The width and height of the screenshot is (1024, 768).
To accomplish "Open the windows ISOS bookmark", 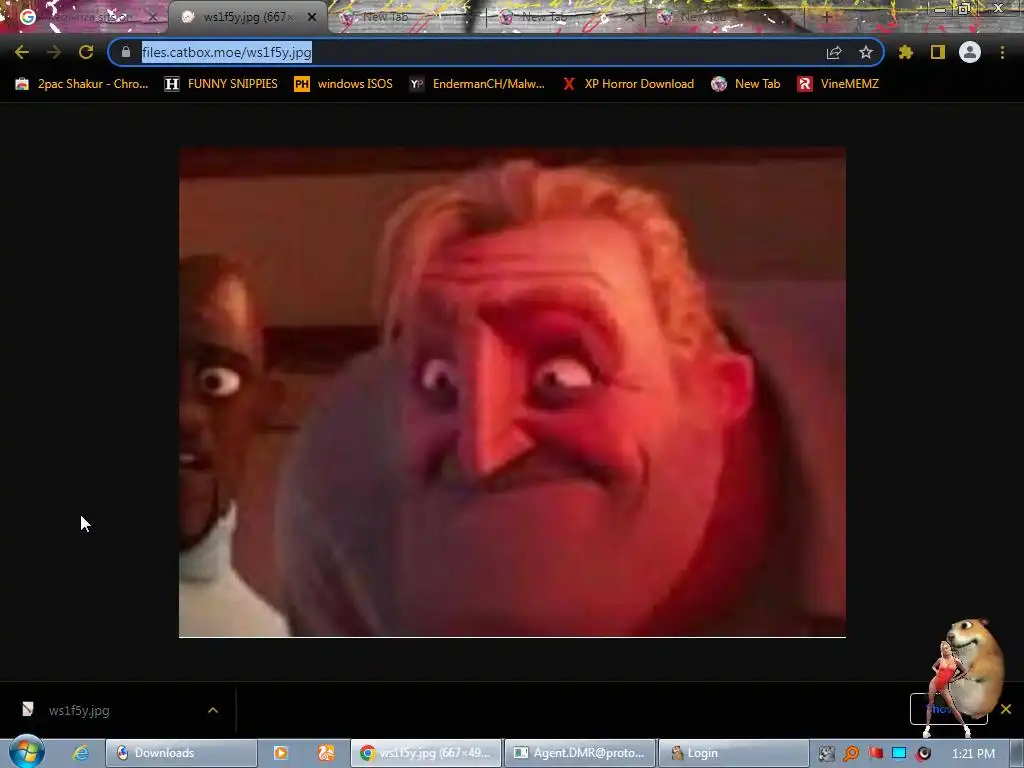I will 344,84.
